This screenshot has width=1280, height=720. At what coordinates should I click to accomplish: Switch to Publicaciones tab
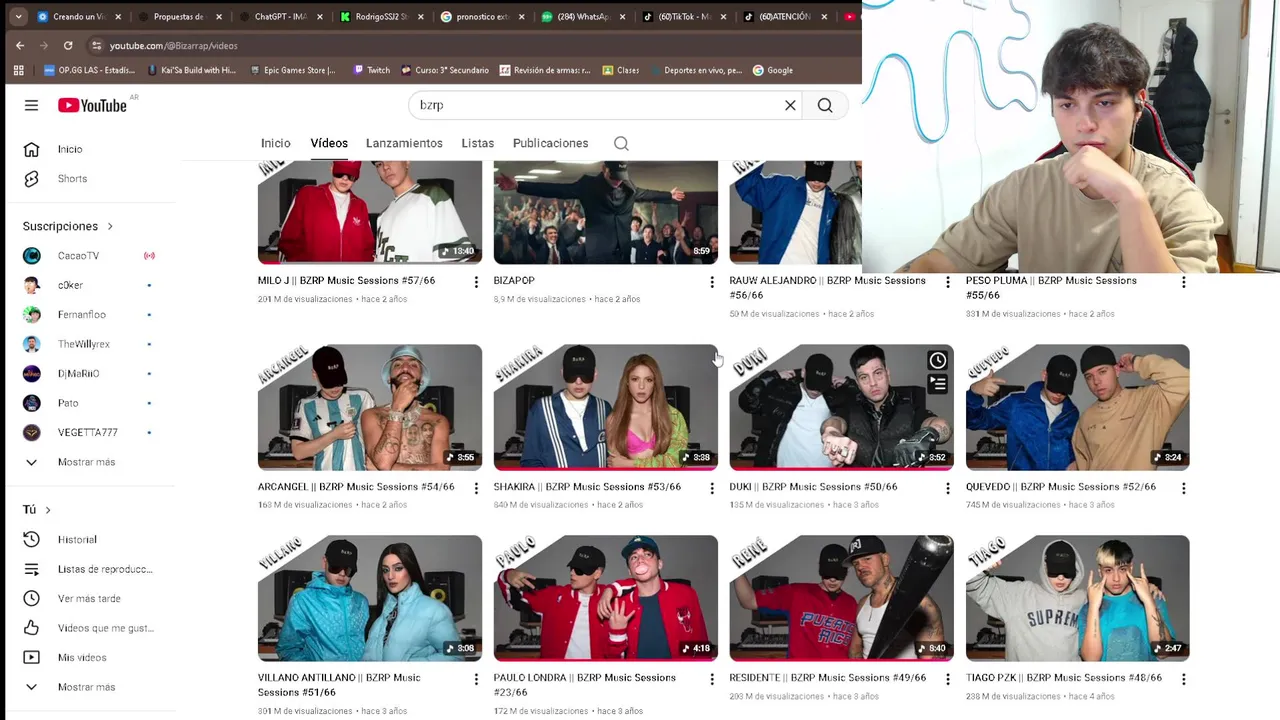coord(550,143)
